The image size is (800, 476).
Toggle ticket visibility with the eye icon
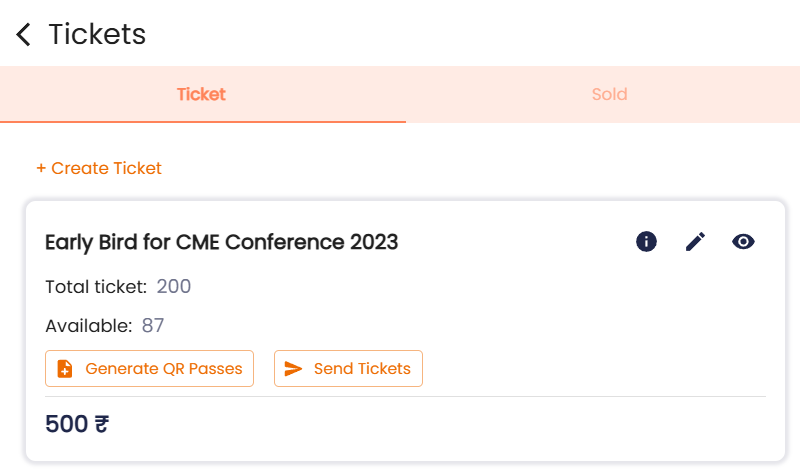coord(743,241)
